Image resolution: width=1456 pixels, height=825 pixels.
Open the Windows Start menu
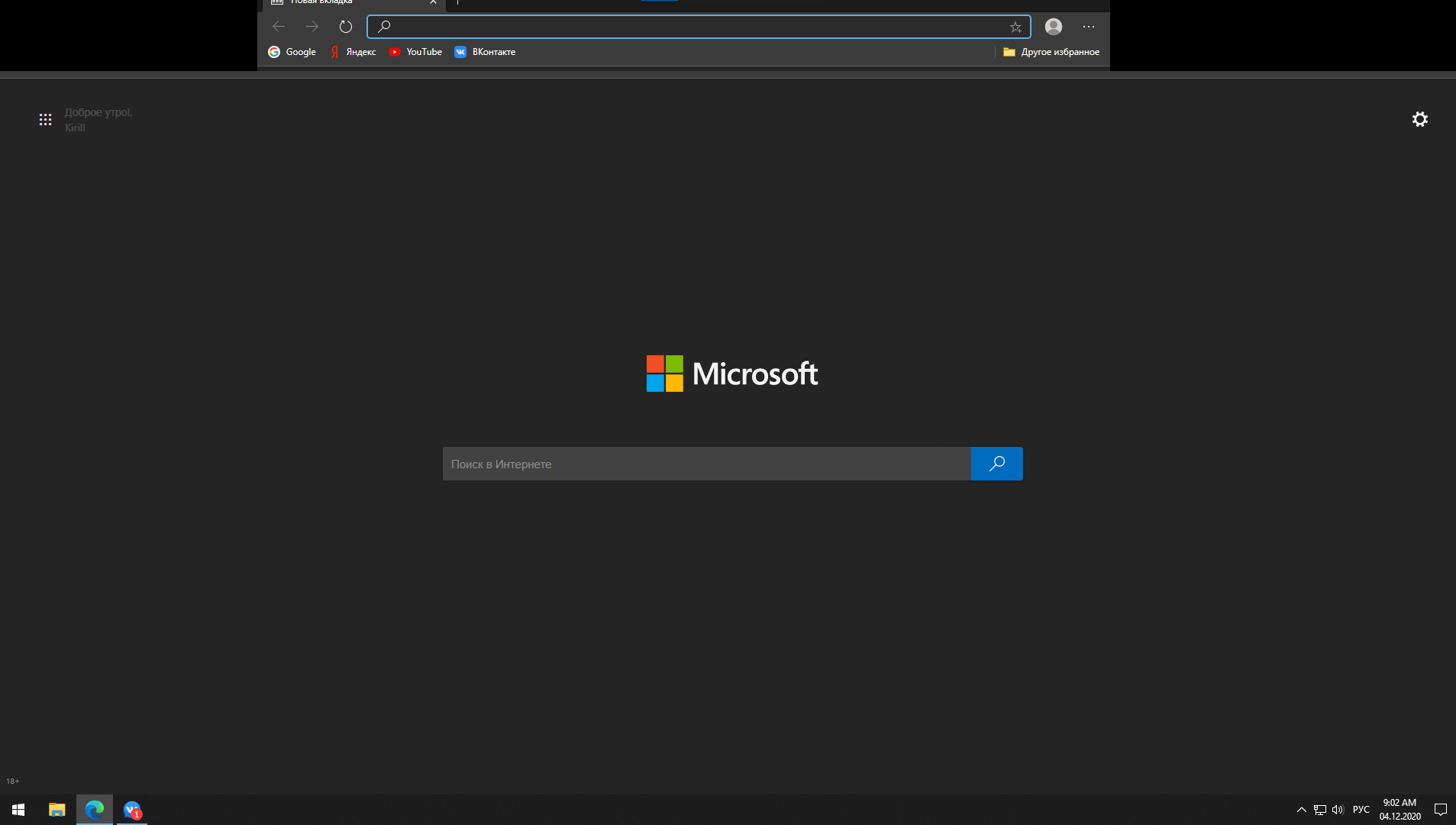[18, 810]
